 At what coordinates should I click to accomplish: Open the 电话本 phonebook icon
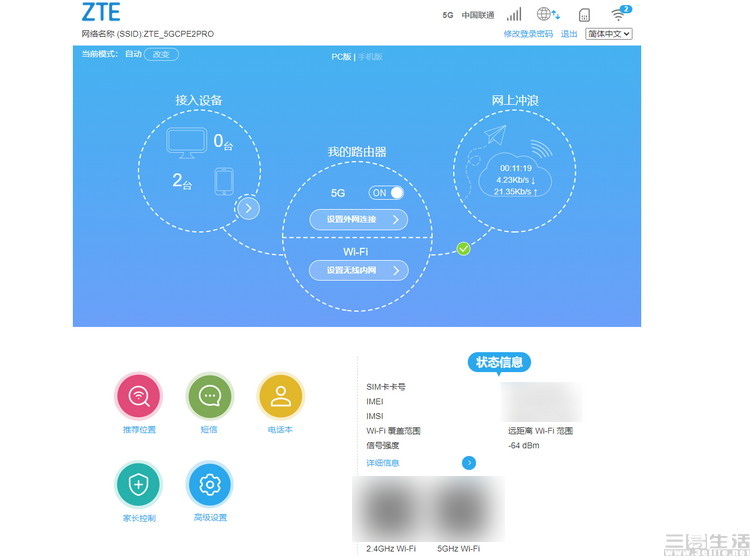pos(281,396)
